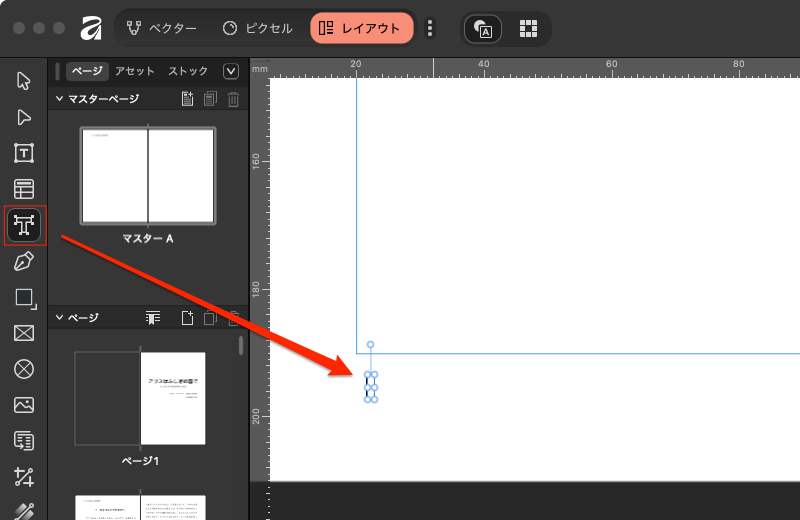
Task: Open the ストック tab
Action: pos(188,71)
